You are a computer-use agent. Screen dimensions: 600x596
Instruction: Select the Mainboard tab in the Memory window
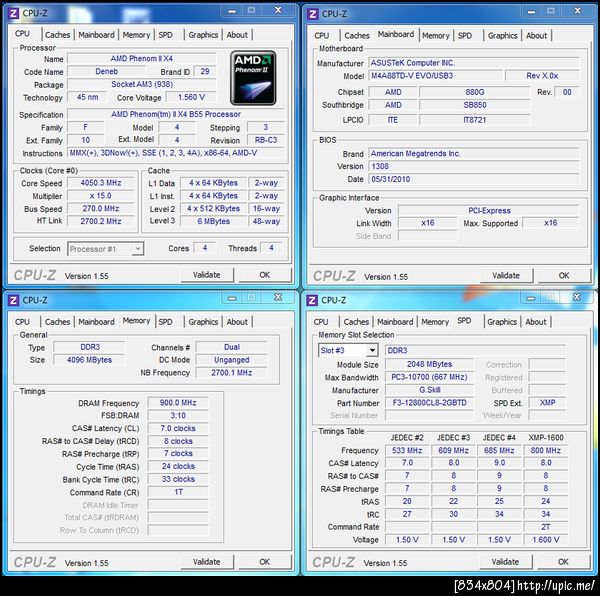tap(96, 322)
